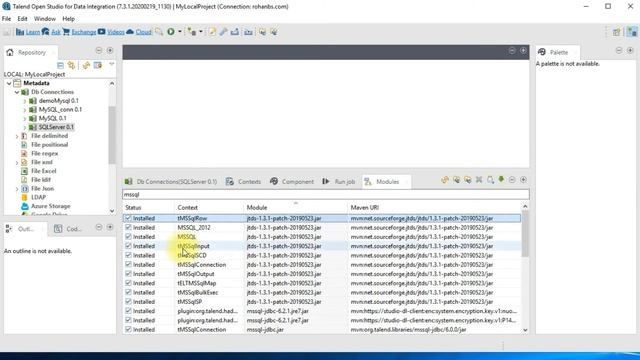Screen dimensions: 640x360
Task: Toggle the checkbox for tMSSqlRow row
Action: tap(128, 218)
